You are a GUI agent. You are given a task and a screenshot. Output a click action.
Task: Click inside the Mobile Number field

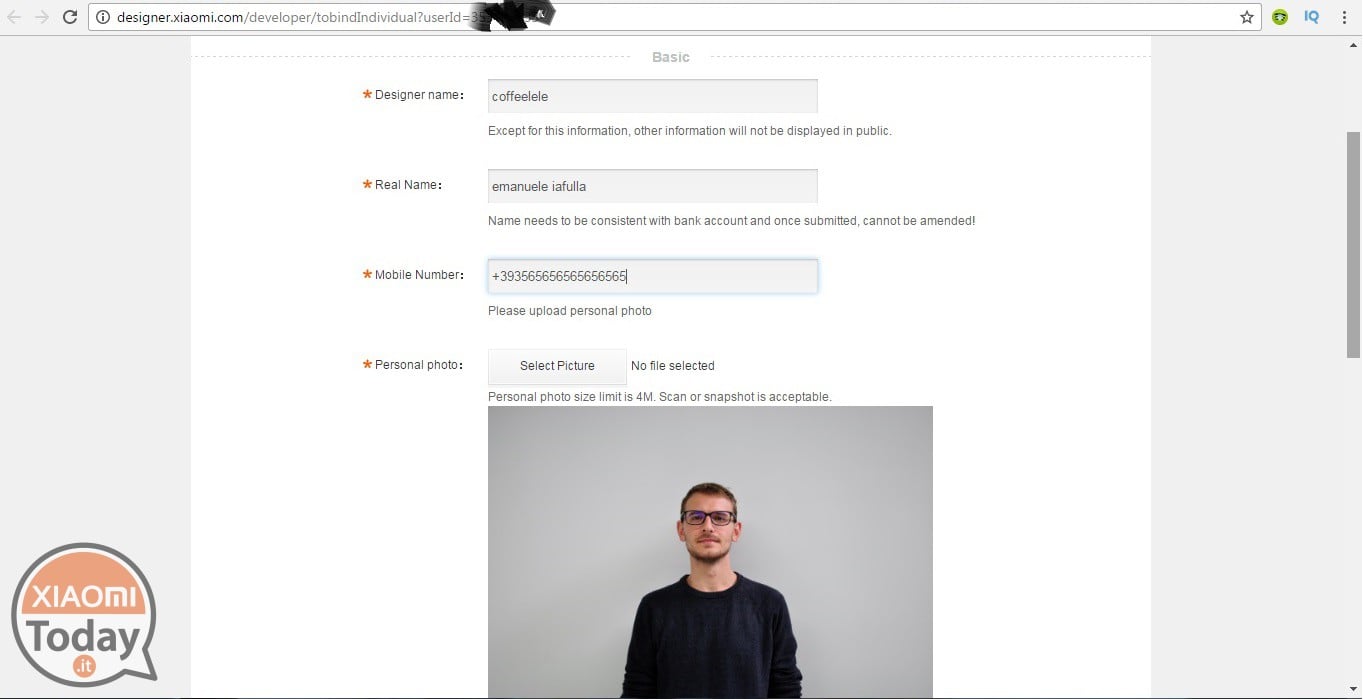tap(653, 276)
